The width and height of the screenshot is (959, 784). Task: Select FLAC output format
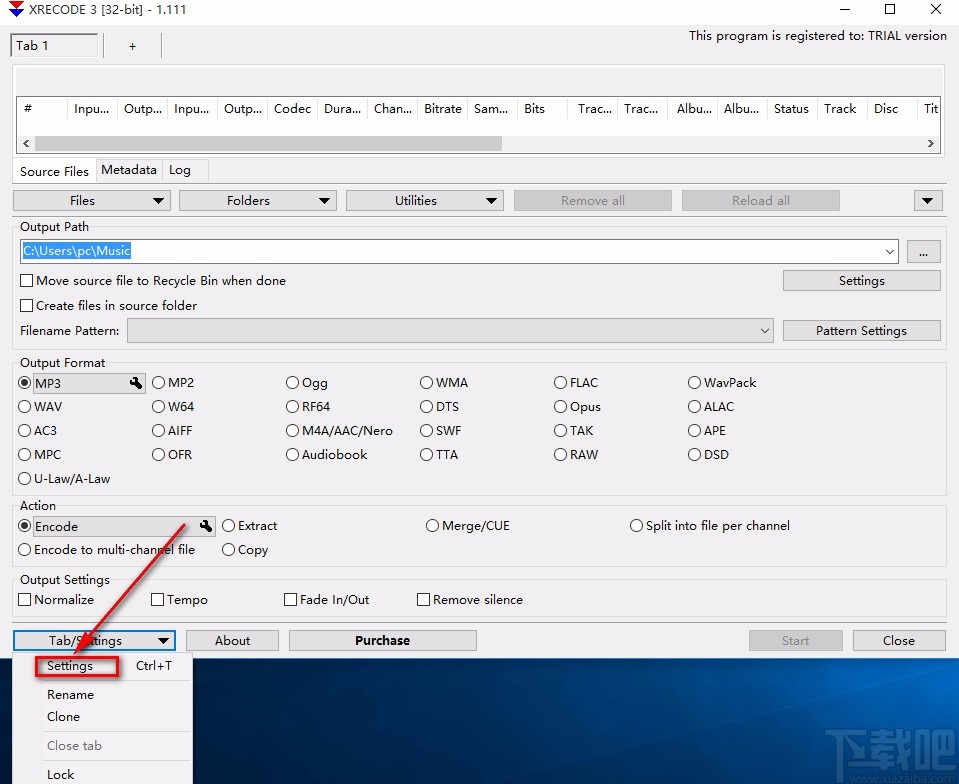(x=561, y=383)
